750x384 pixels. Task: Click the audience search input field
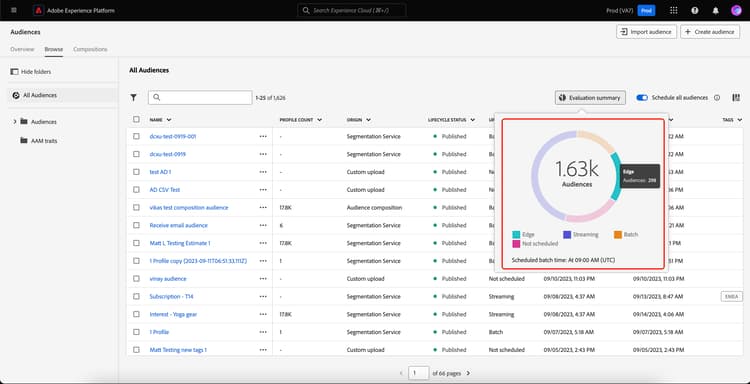[x=200, y=98]
